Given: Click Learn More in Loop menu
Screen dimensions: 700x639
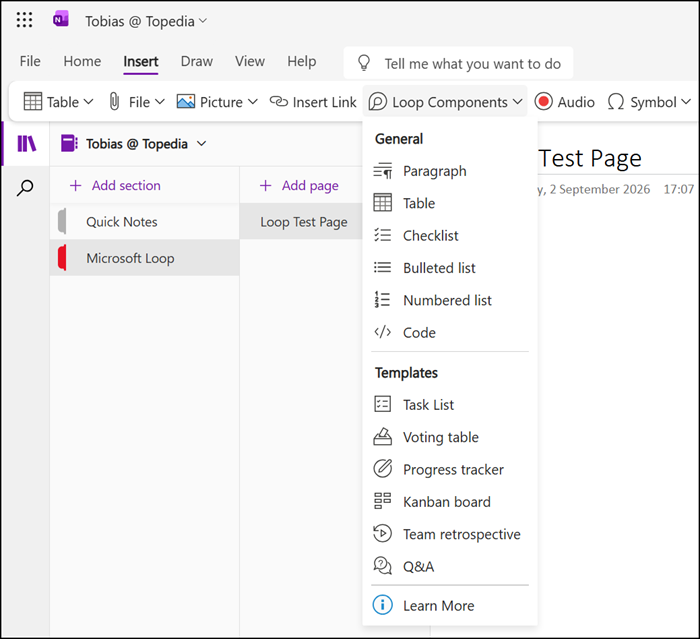Looking at the screenshot, I should pos(450,606).
